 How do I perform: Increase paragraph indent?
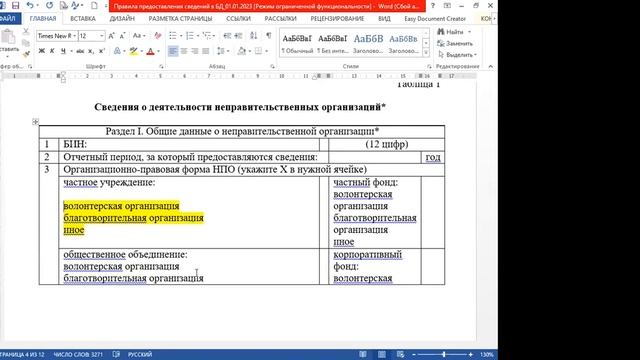238,36
